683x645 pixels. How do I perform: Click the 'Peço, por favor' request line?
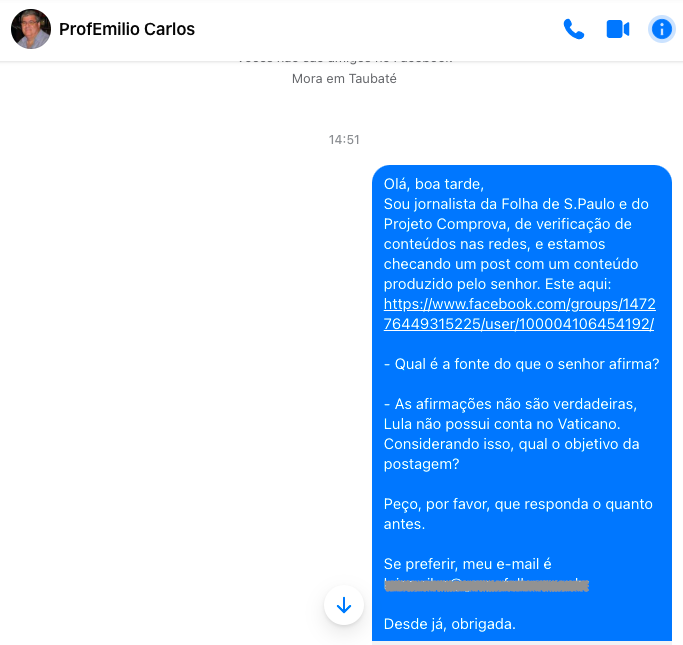click(518, 514)
